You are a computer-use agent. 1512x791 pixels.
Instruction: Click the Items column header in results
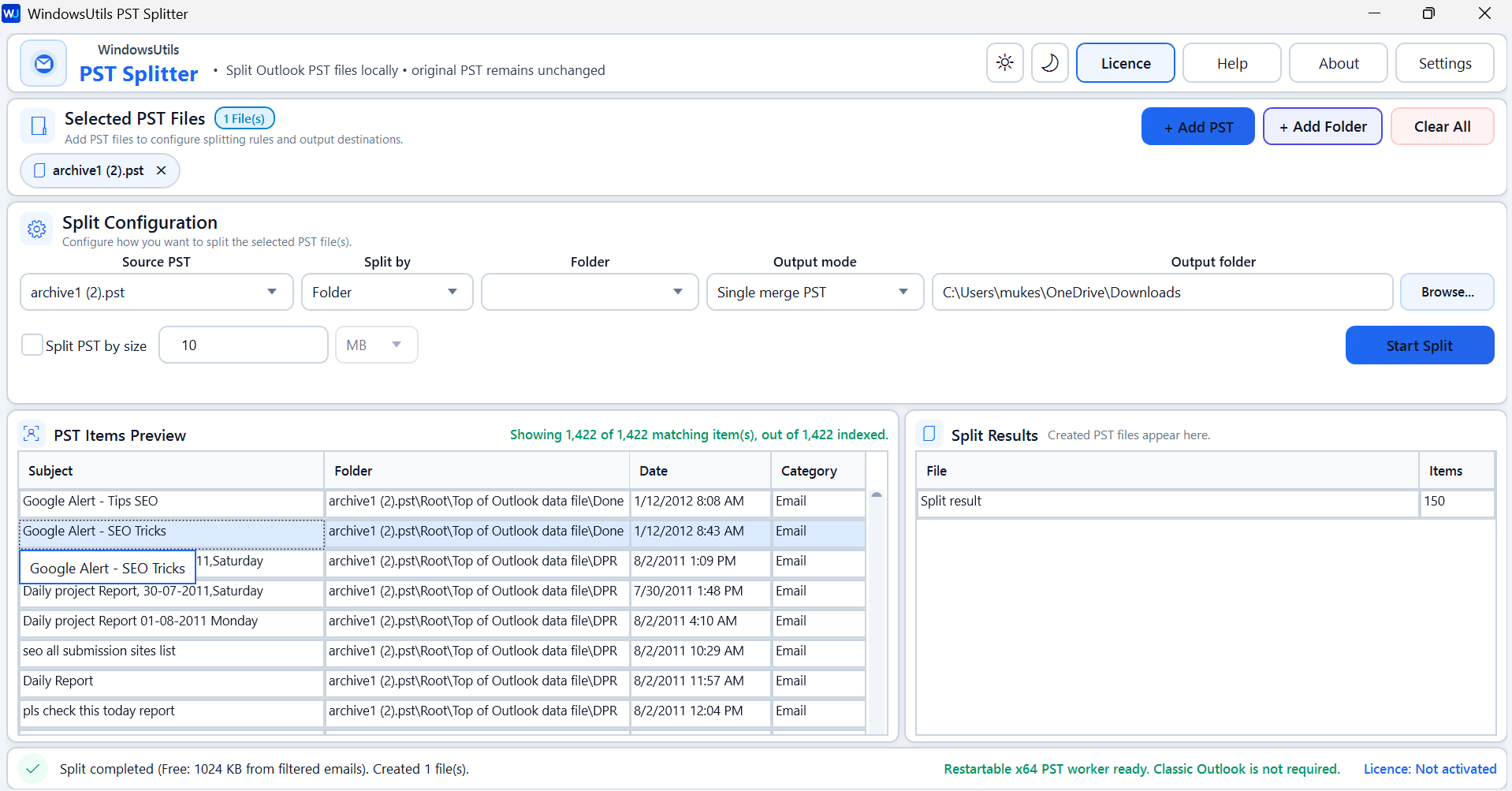coord(1456,470)
